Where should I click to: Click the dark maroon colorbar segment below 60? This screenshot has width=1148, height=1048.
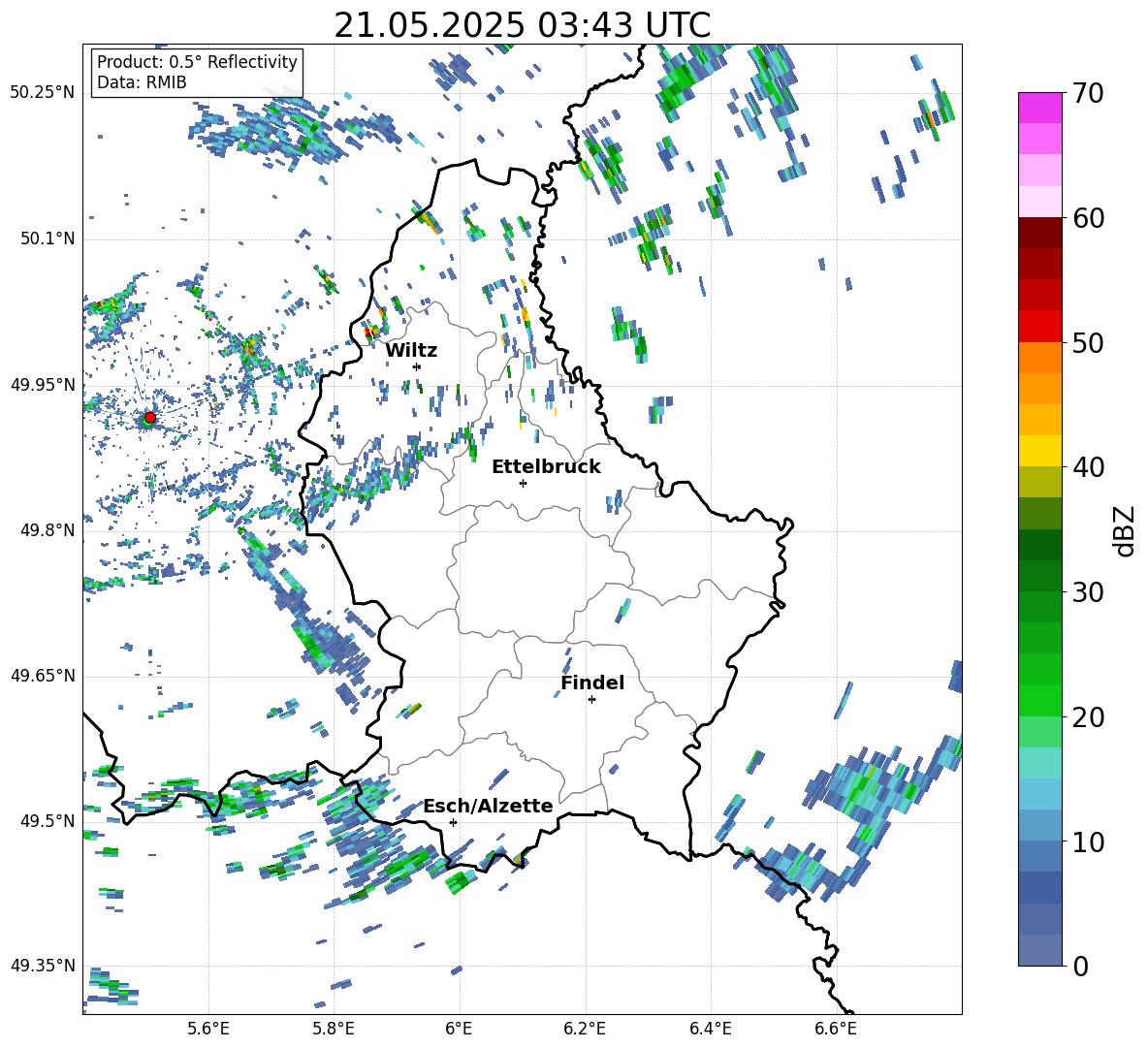1039,232
